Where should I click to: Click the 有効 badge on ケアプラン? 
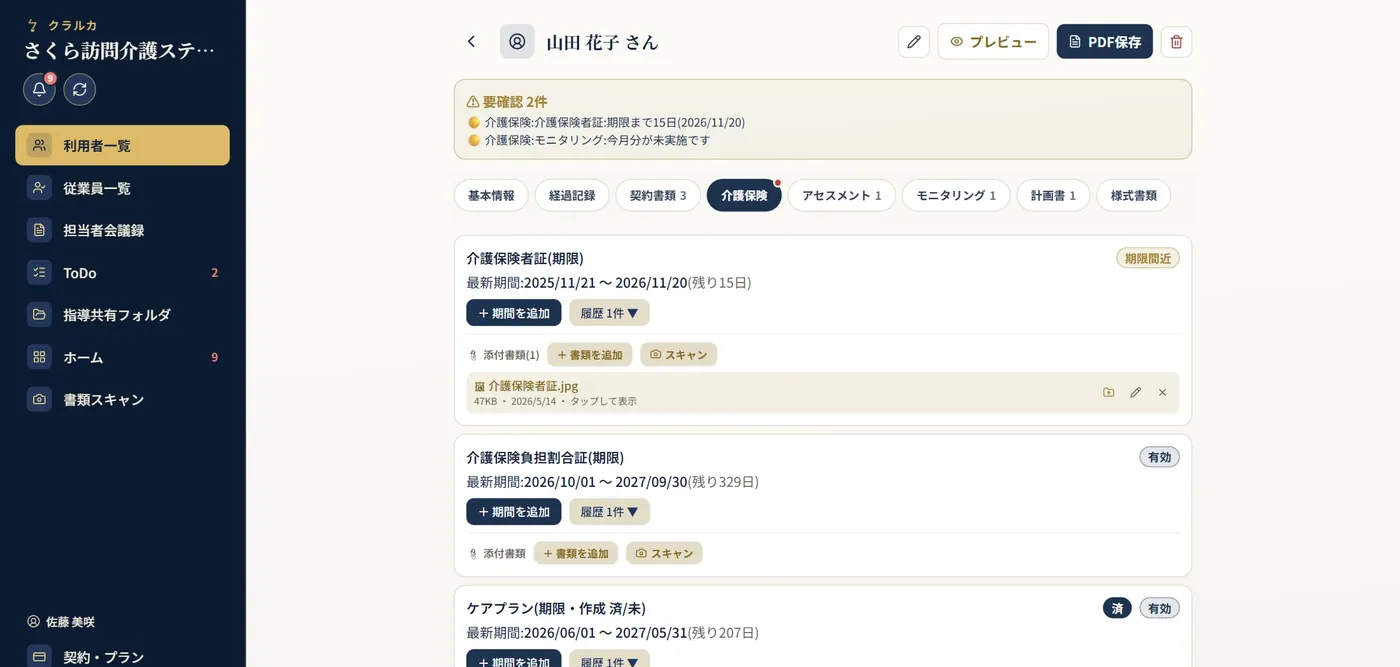(x=1160, y=608)
